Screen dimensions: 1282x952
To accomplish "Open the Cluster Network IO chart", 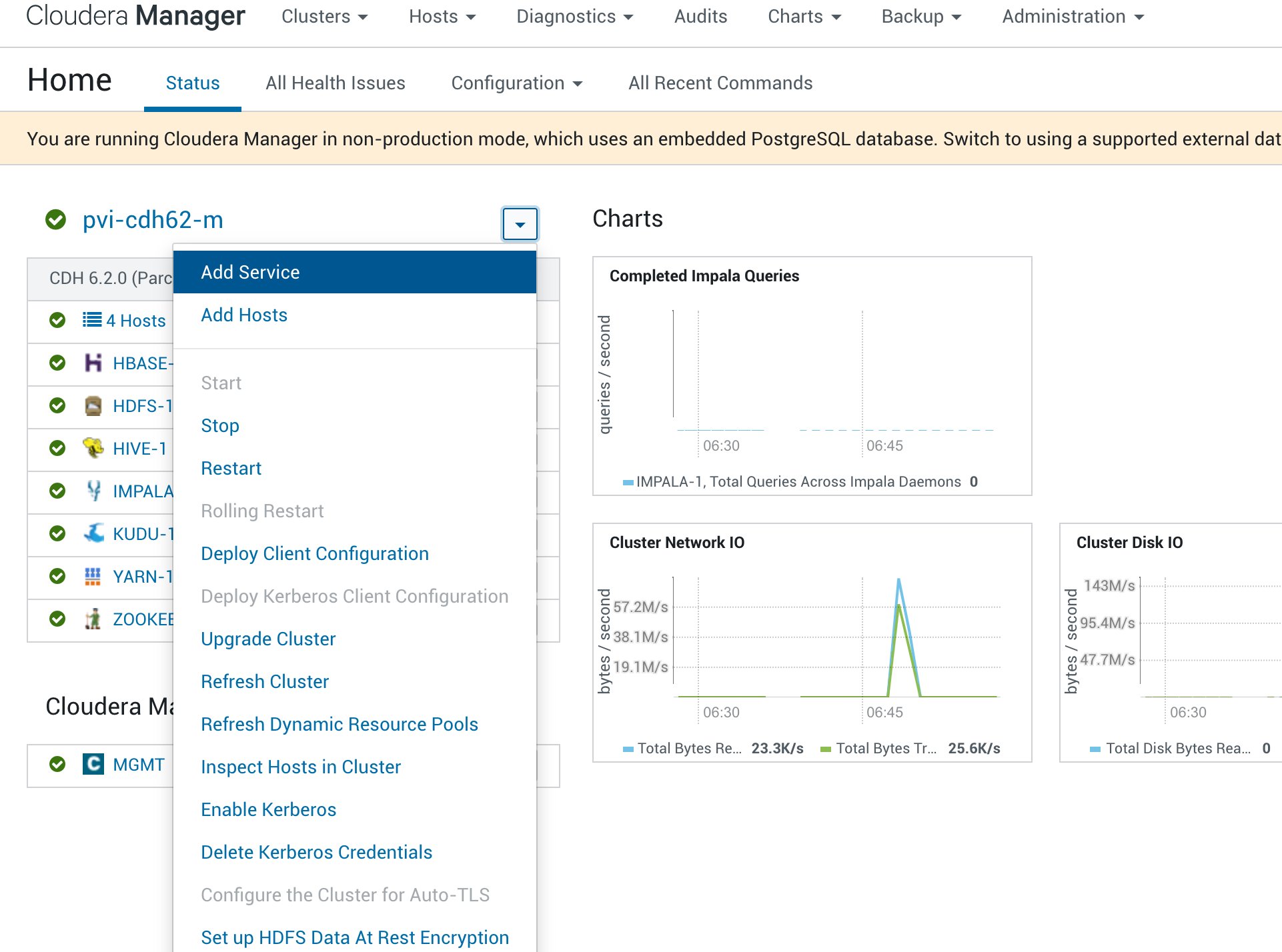I will 676,543.
